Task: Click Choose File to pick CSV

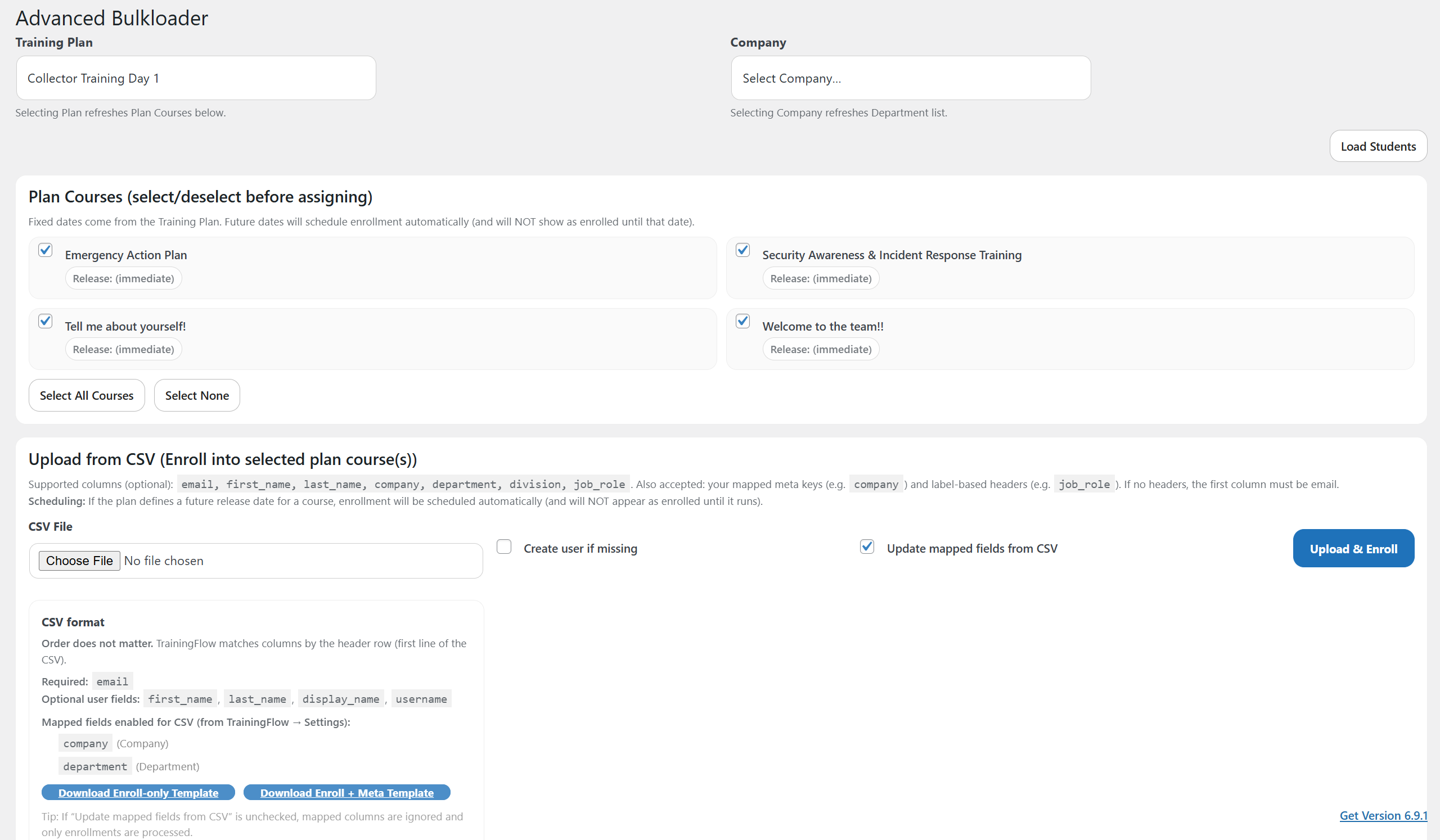Action: (x=79, y=561)
